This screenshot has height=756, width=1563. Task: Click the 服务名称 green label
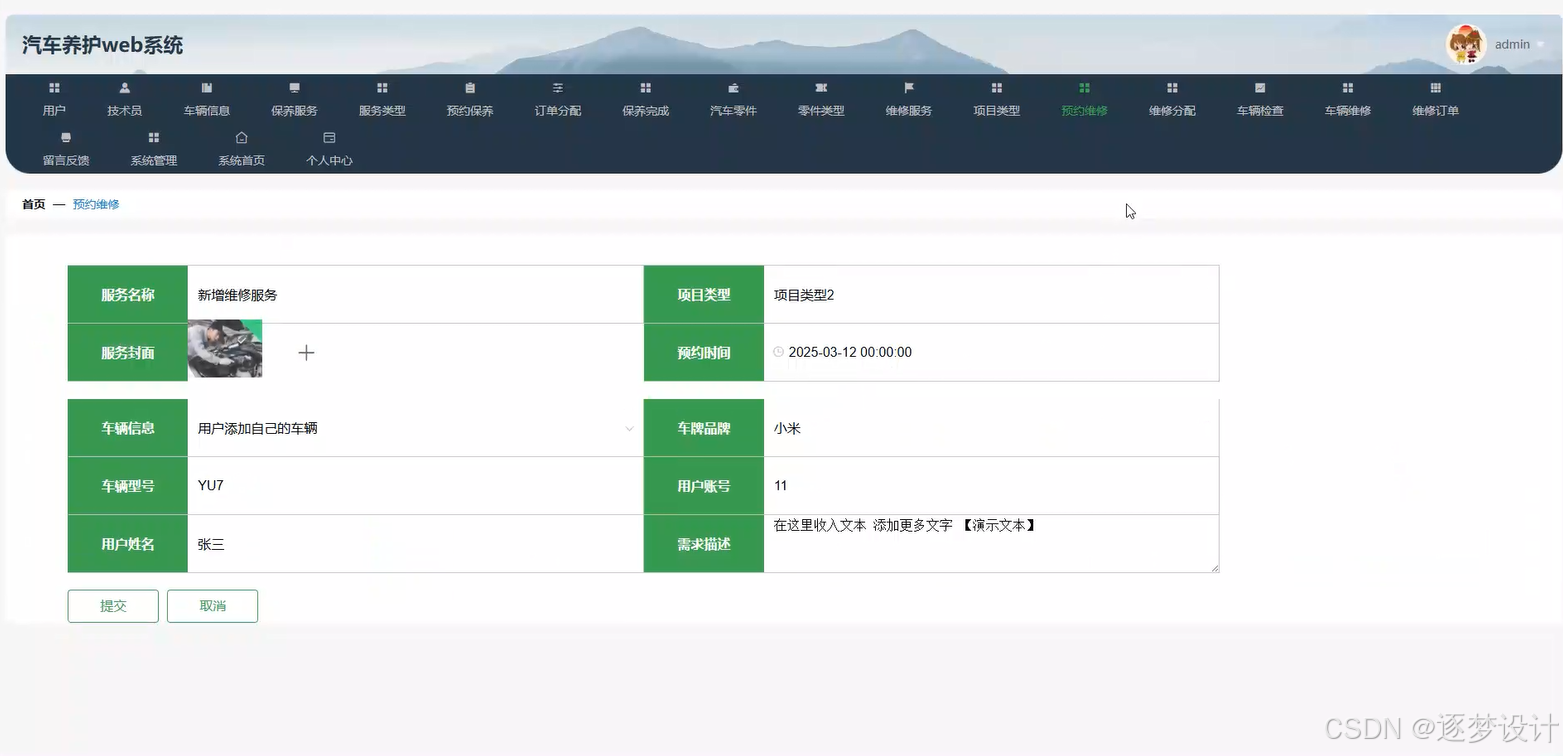[128, 295]
